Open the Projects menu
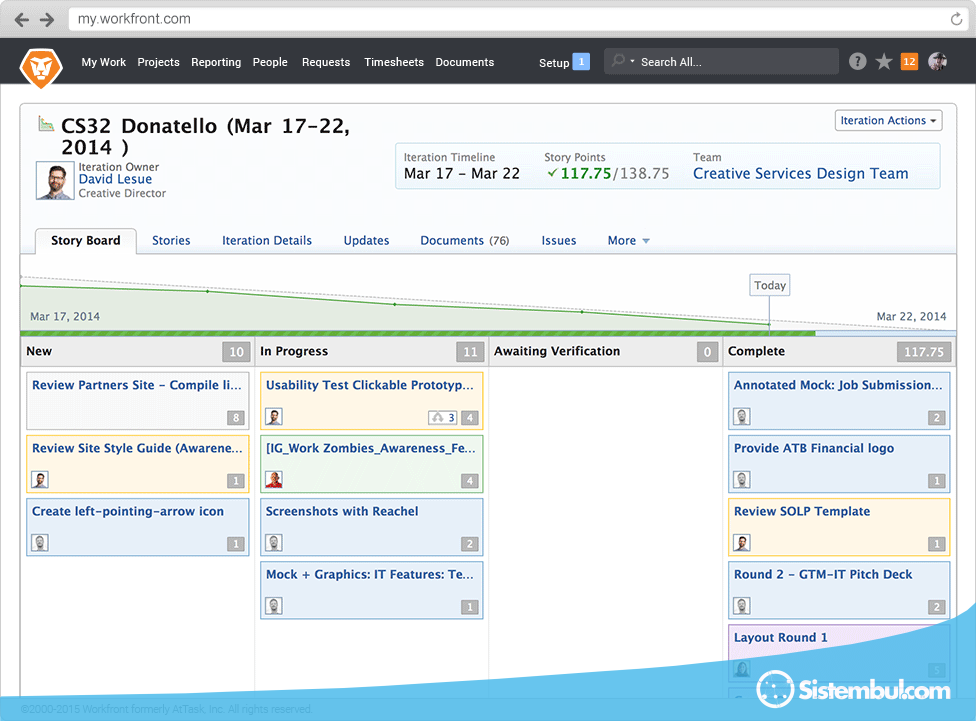Image resolution: width=976 pixels, height=721 pixels. pyautogui.click(x=158, y=62)
